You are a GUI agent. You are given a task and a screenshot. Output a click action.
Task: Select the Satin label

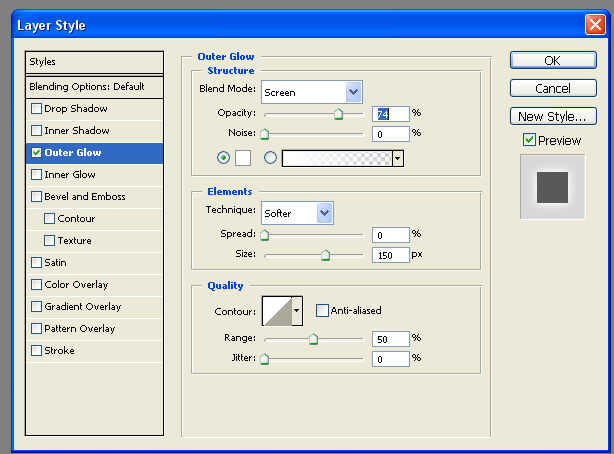click(55, 262)
